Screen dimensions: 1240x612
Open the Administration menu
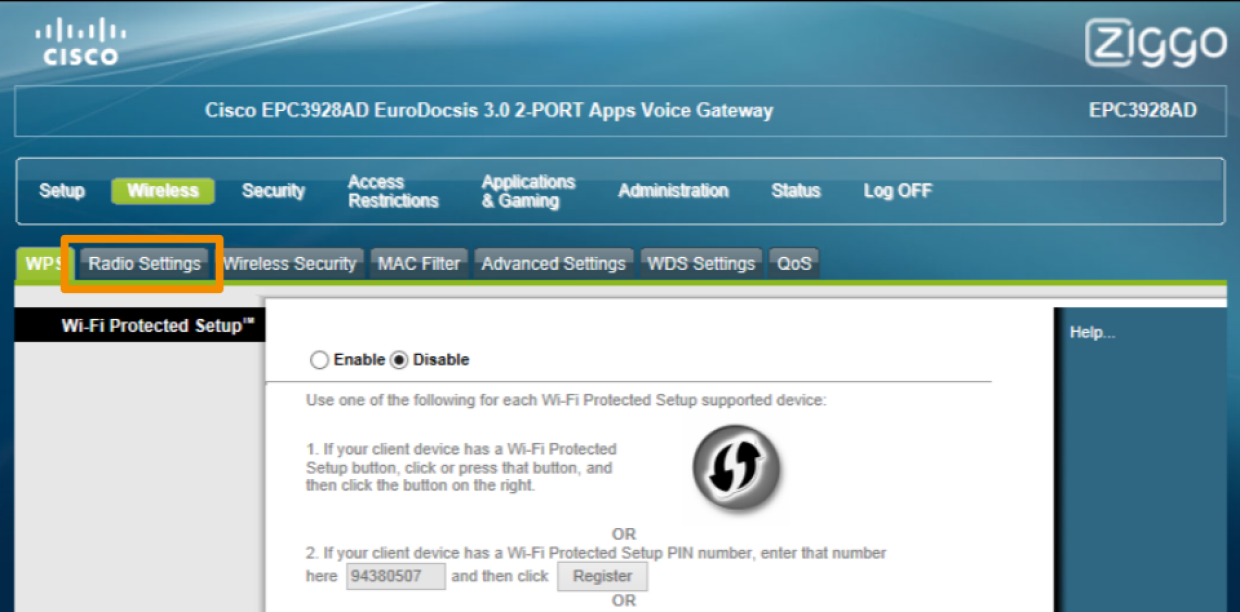(673, 191)
